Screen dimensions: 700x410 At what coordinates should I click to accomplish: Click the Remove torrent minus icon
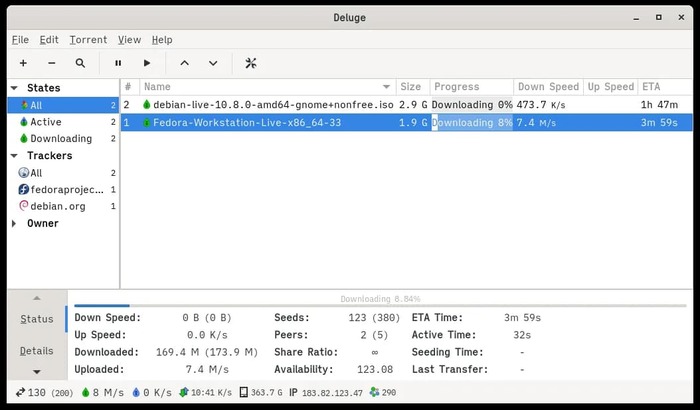[52, 63]
